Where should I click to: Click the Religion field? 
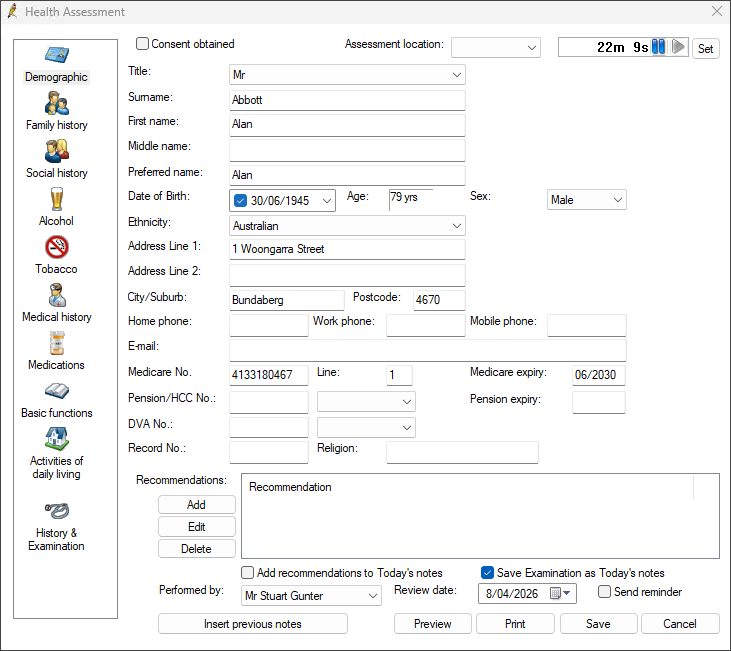462,452
